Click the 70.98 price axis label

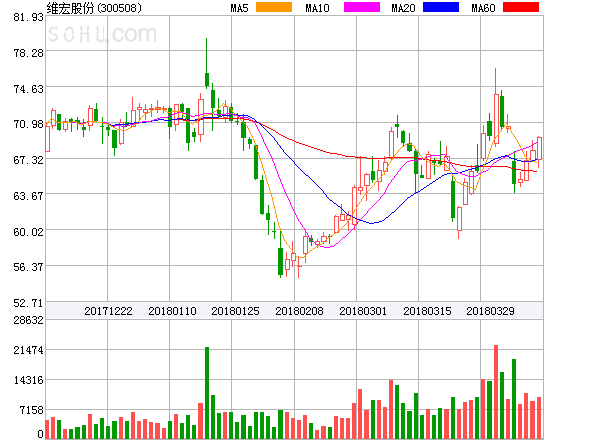(28, 124)
